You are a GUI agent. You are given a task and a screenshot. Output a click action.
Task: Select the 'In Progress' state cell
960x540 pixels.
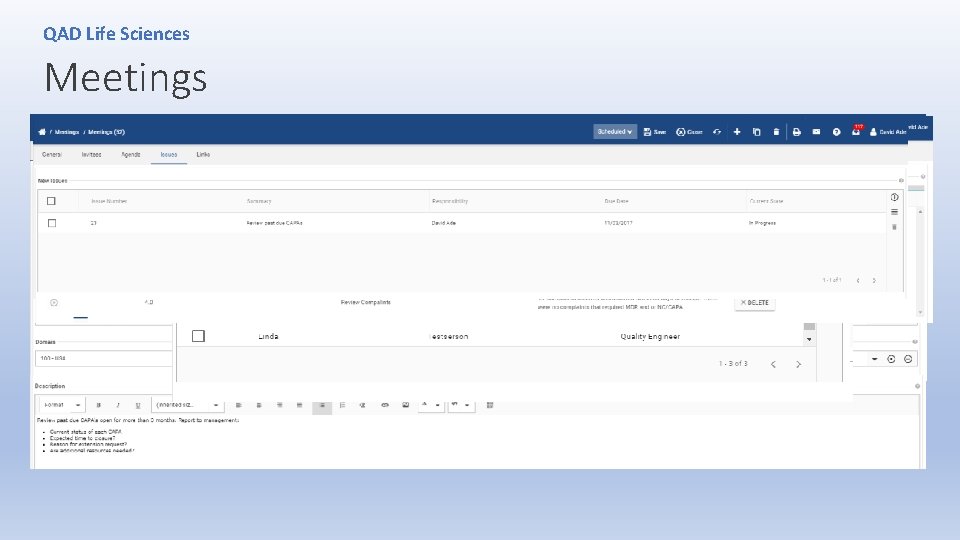(x=762, y=223)
